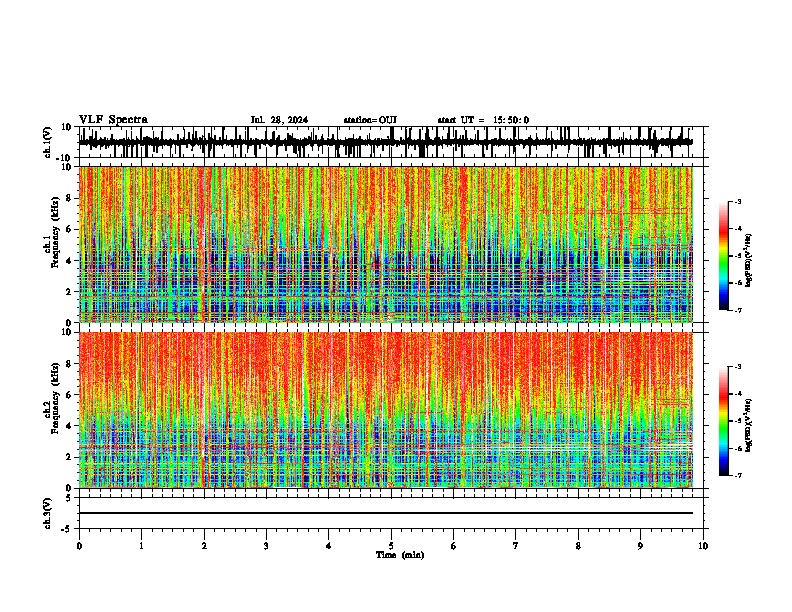Screen dimensions: 792x612
Task: Click time-axis tick label '1'
Action: [141, 546]
